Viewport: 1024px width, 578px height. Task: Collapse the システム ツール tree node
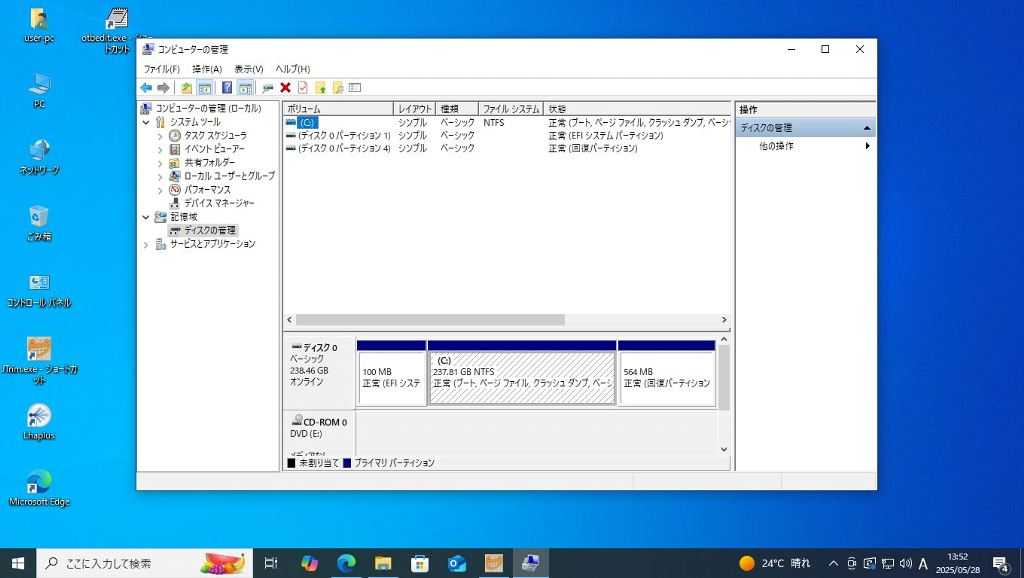point(146,122)
